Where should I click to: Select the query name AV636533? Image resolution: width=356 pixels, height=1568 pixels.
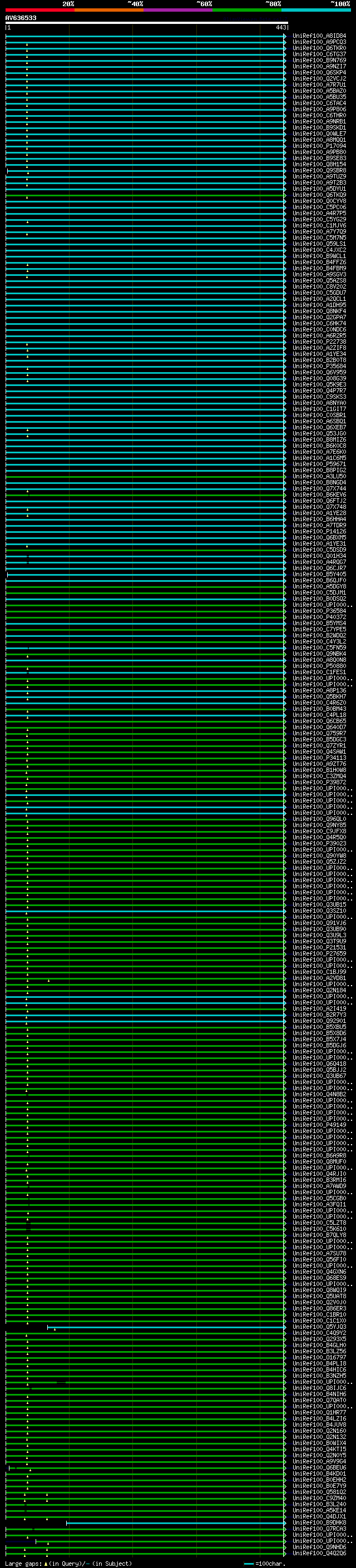tap(21, 18)
